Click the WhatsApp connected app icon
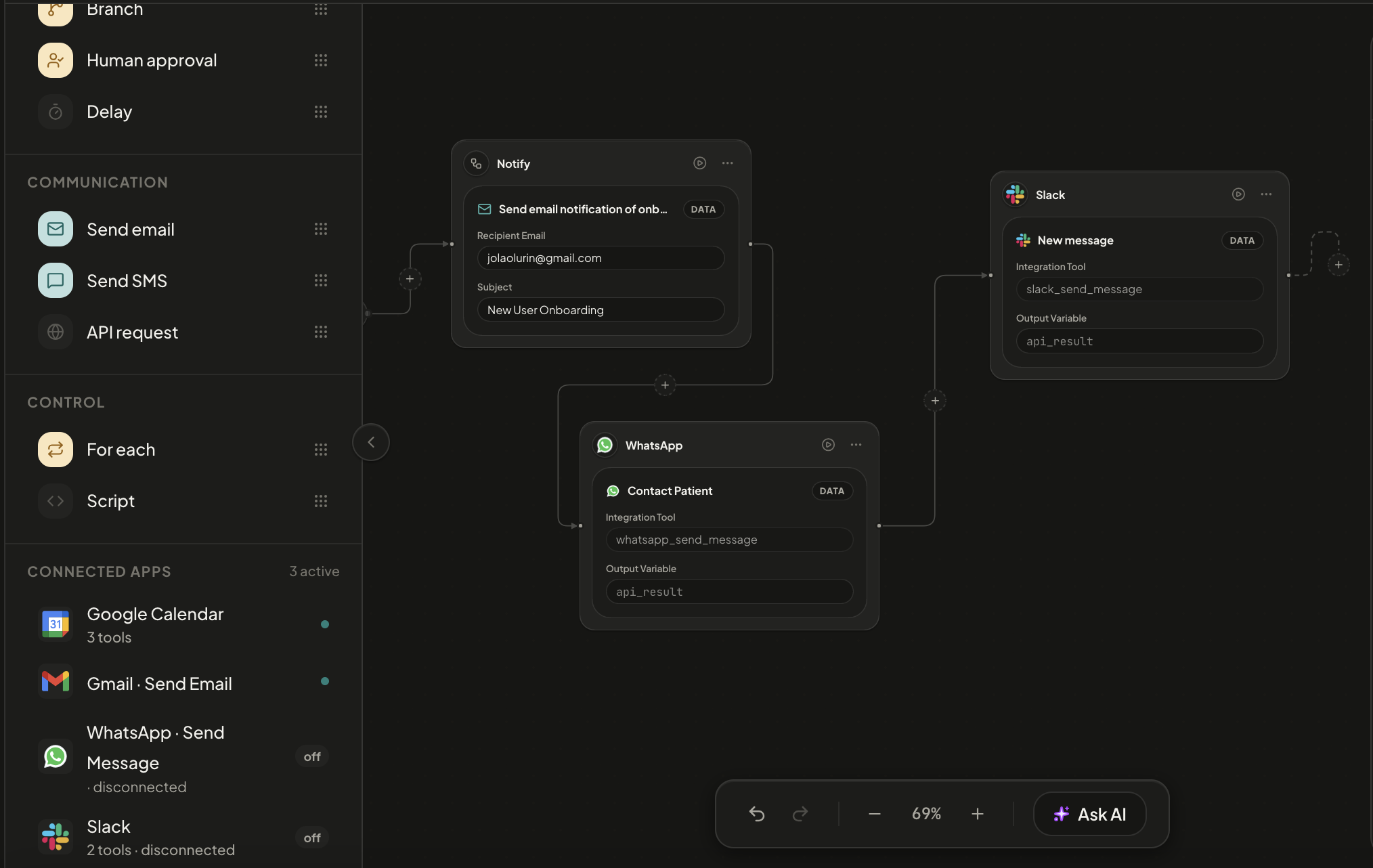Screen dimensions: 1373x868 pyautogui.click(x=56, y=756)
